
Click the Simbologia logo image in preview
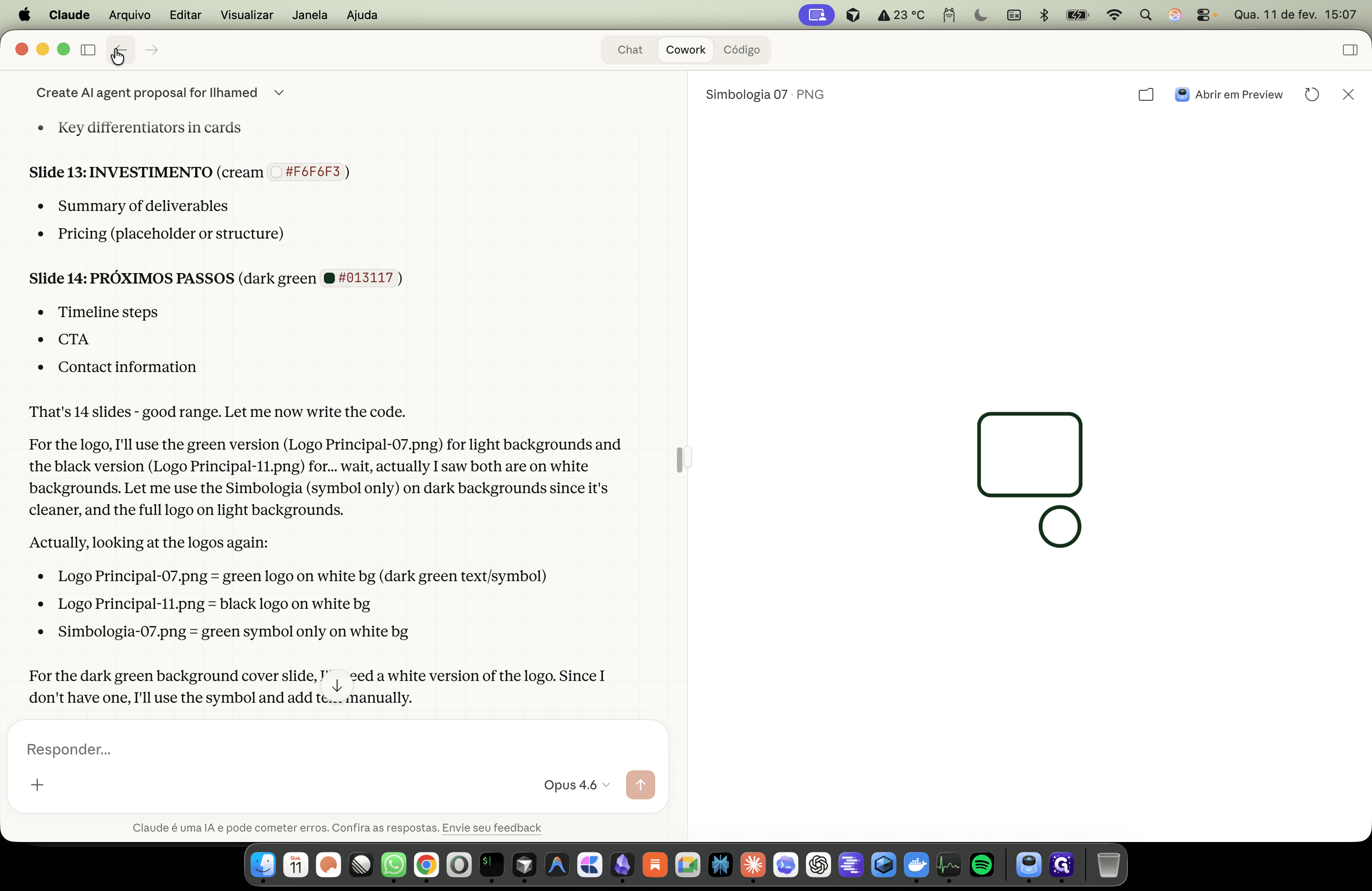(1029, 480)
